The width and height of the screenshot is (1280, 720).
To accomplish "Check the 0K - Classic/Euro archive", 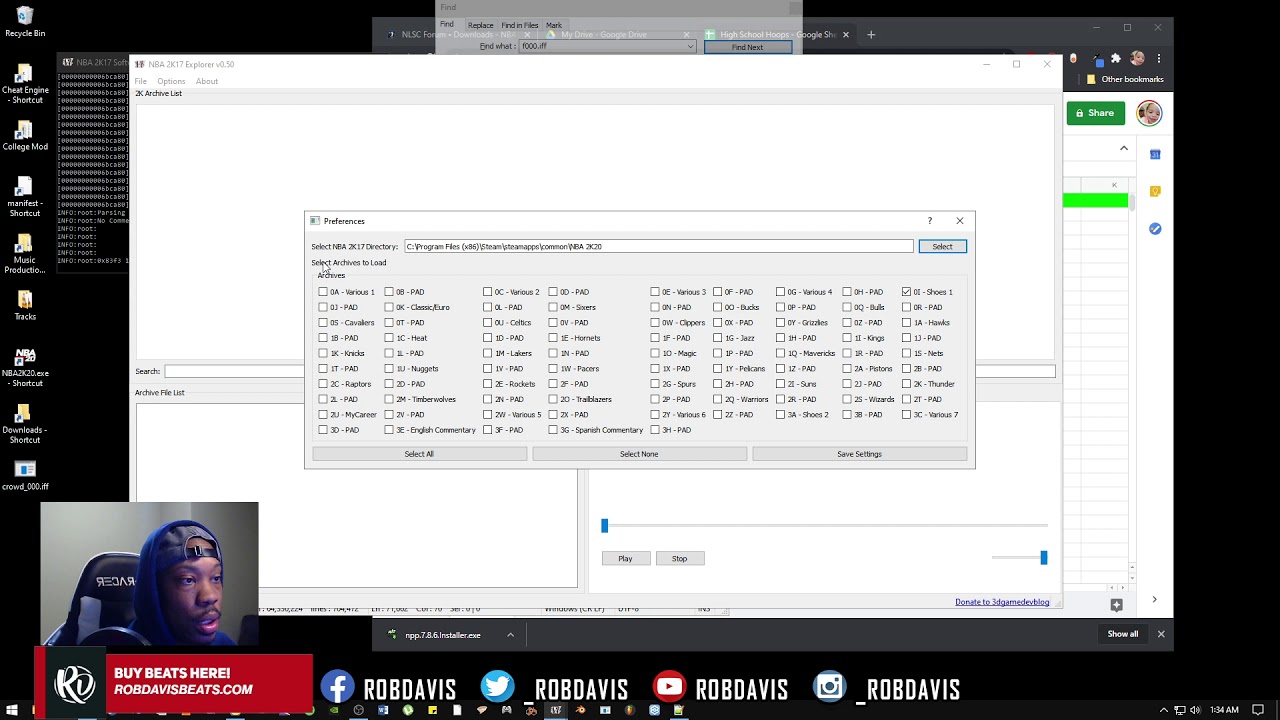I will (389, 307).
